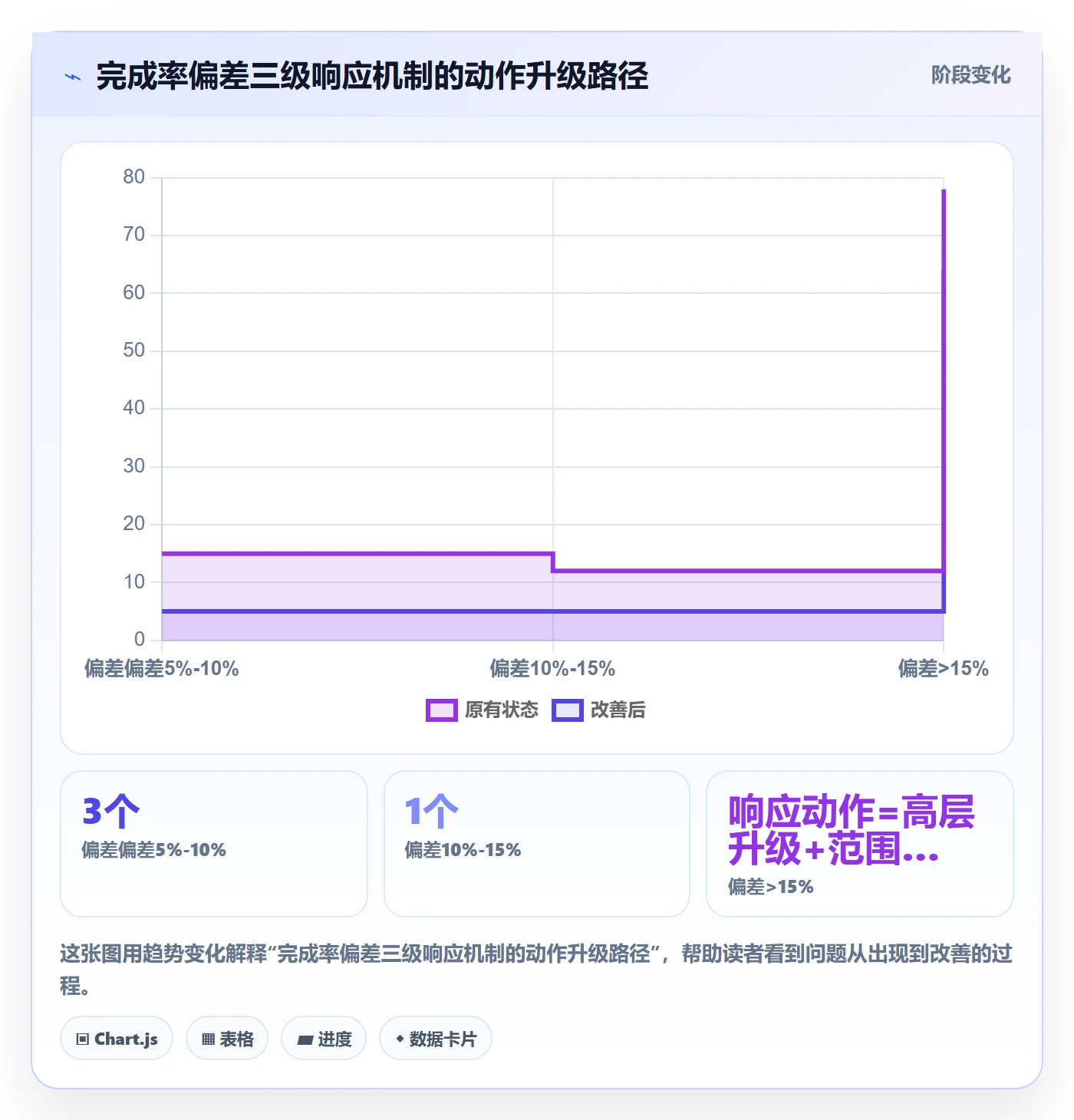Click the y-axis value 50

coord(134,351)
